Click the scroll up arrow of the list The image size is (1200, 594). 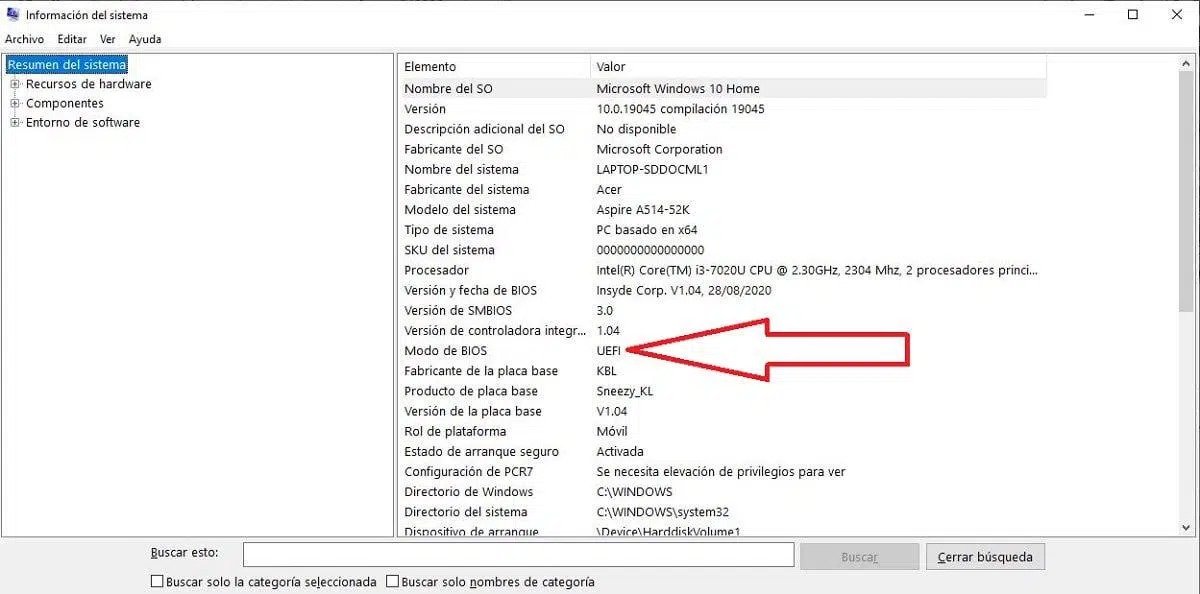coord(1188,63)
